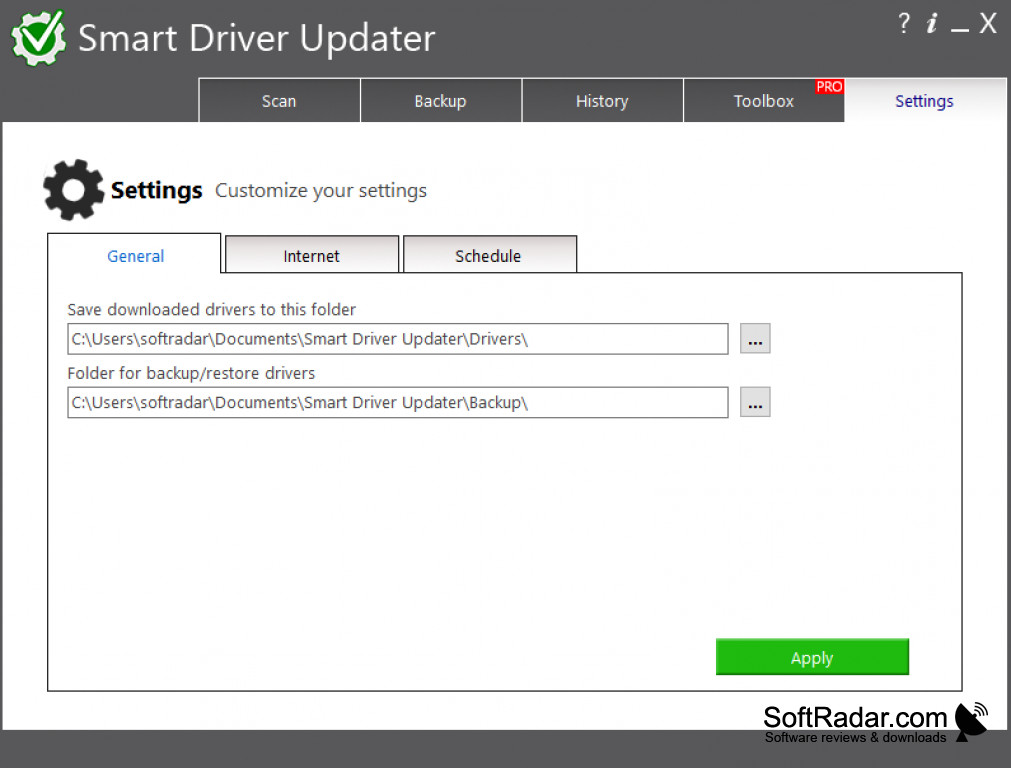The height and width of the screenshot is (768, 1011).
Task: Select the General settings sub-tab
Action: (x=135, y=255)
